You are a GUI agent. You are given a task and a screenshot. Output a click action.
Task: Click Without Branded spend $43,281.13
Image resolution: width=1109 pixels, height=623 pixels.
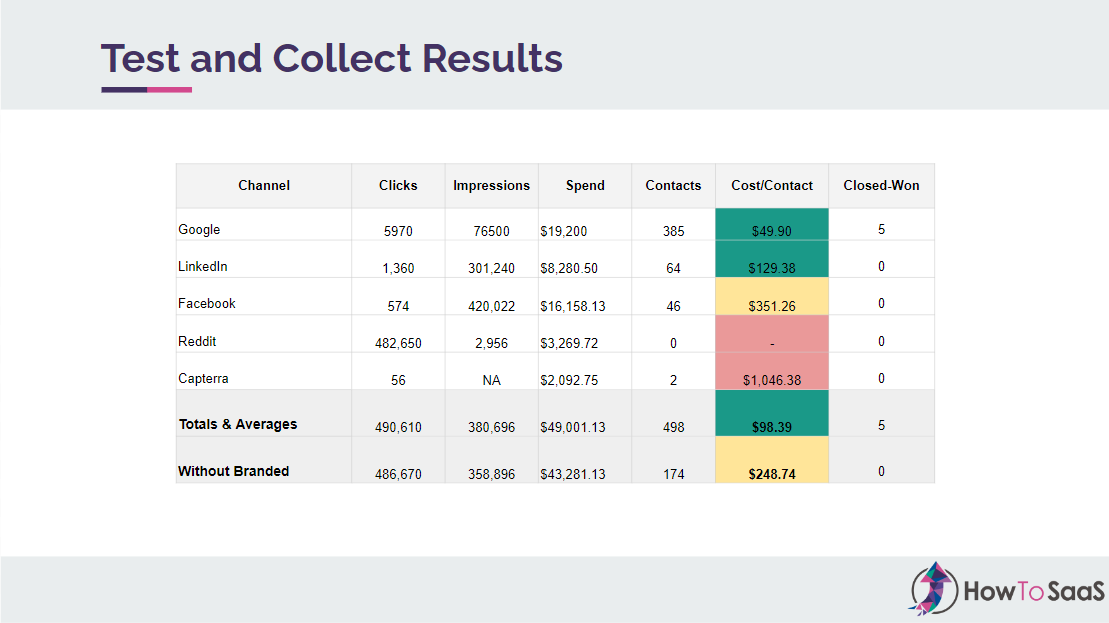coord(573,474)
